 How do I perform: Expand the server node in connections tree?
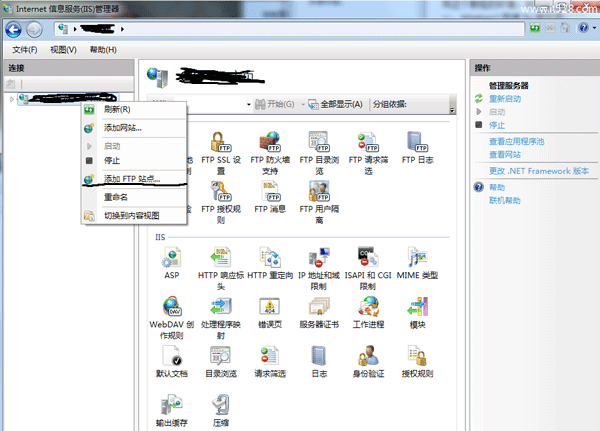coord(12,100)
